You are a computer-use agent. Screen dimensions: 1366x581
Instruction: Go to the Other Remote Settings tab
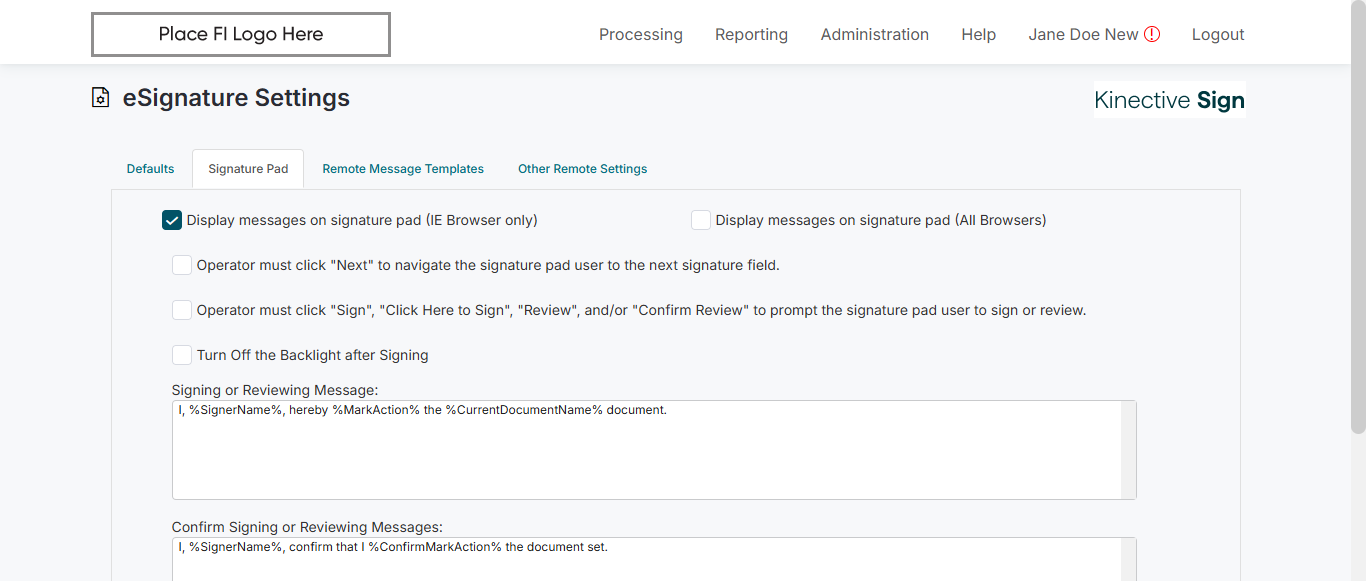[582, 169]
